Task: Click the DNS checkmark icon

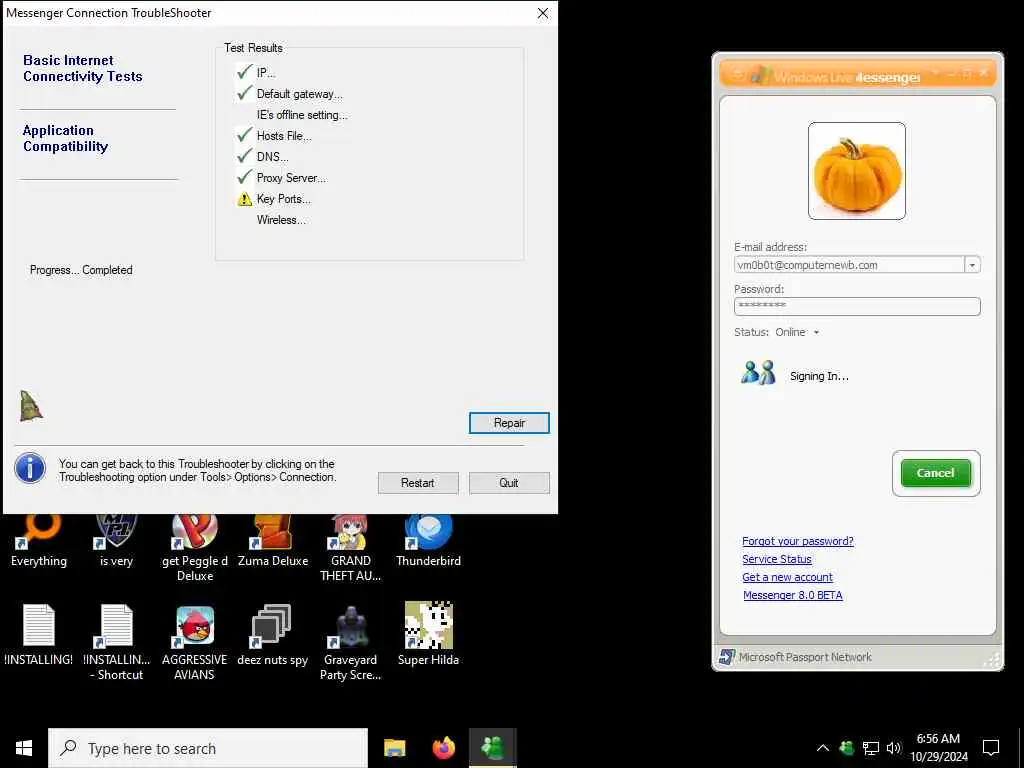Action: (244, 156)
